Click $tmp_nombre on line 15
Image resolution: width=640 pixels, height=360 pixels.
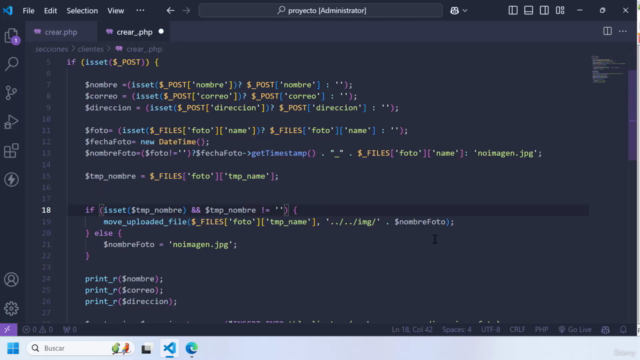click(110, 176)
